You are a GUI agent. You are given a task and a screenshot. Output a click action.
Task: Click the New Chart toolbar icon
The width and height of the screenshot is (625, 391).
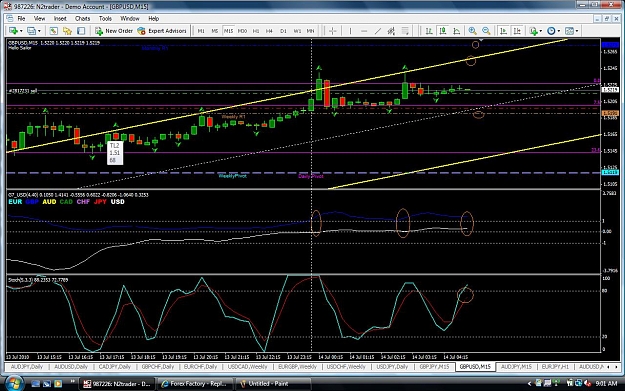coord(13,31)
